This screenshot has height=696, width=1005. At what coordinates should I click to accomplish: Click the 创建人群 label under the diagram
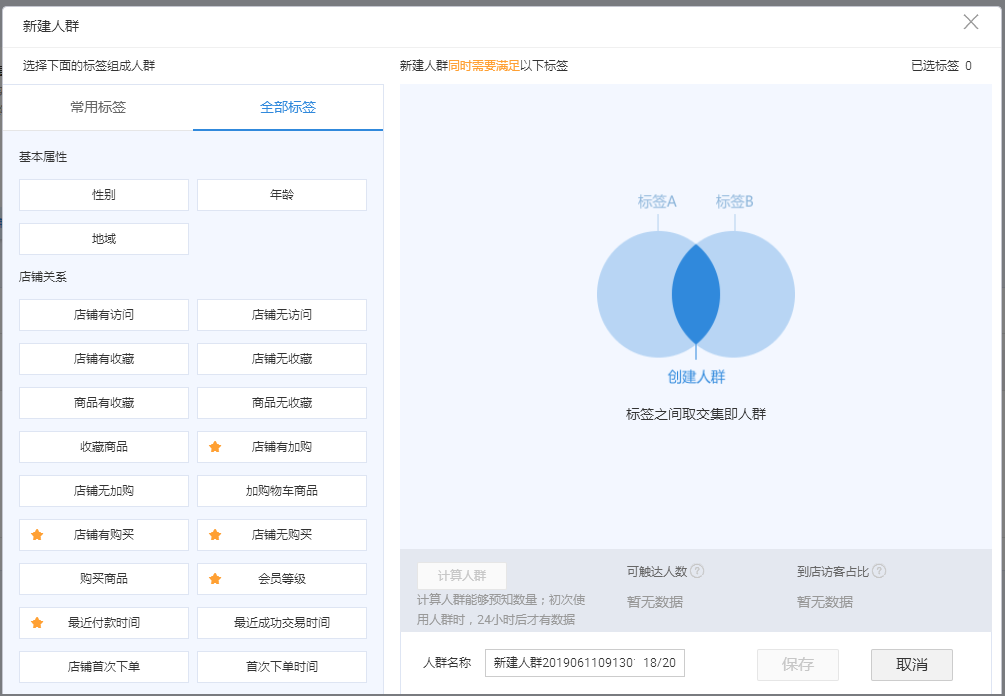pyautogui.click(x=696, y=377)
